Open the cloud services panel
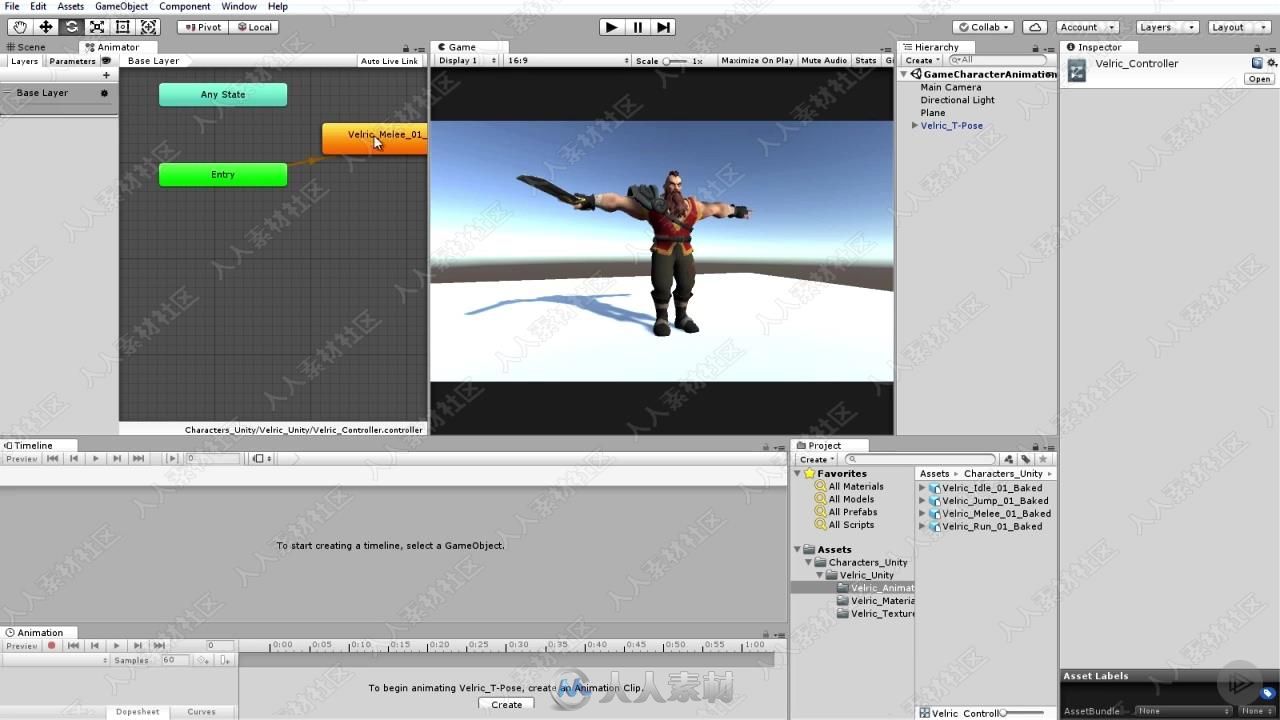 (x=1035, y=27)
